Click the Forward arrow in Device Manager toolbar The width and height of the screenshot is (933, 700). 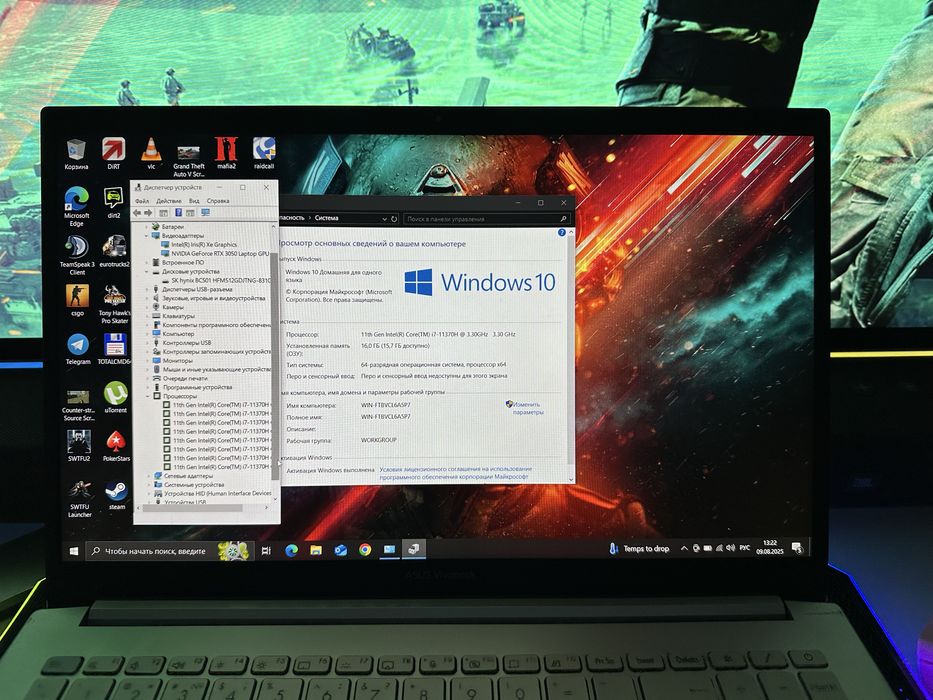[148, 212]
